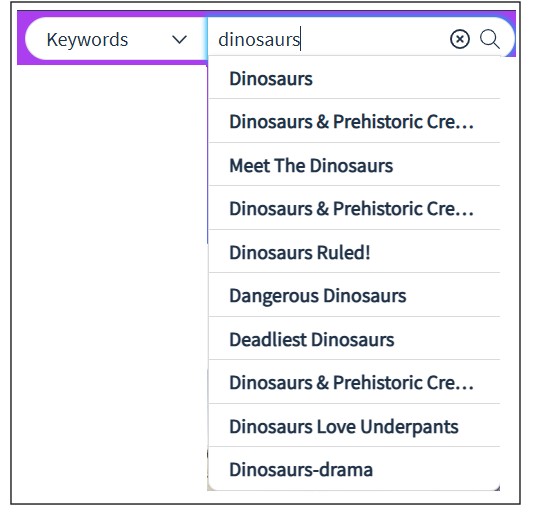Click the "Keywords" label text
Image resolution: width=560 pixels, height=513 pixels.
[87, 40]
